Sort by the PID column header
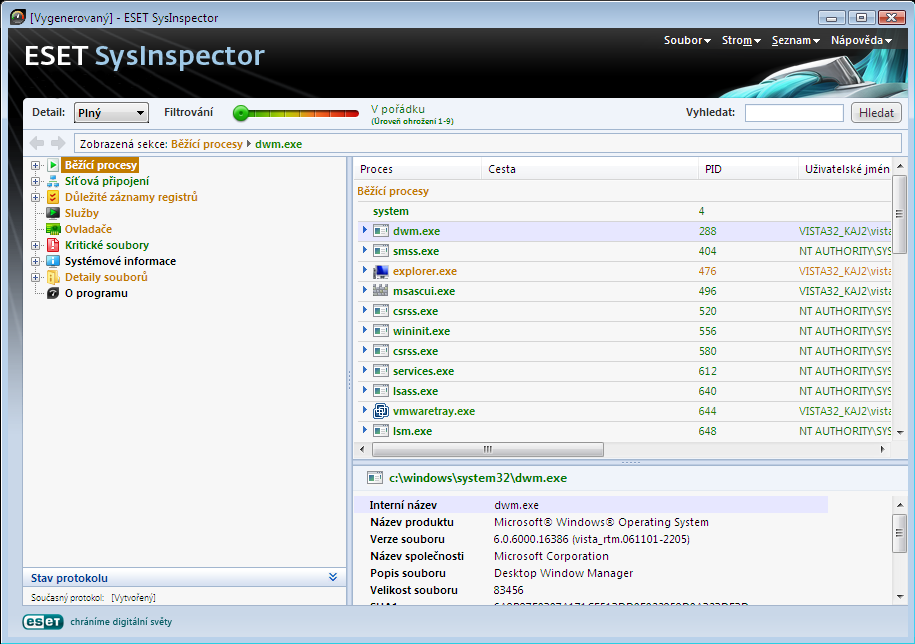The width and height of the screenshot is (915, 644). [x=748, y=169]
